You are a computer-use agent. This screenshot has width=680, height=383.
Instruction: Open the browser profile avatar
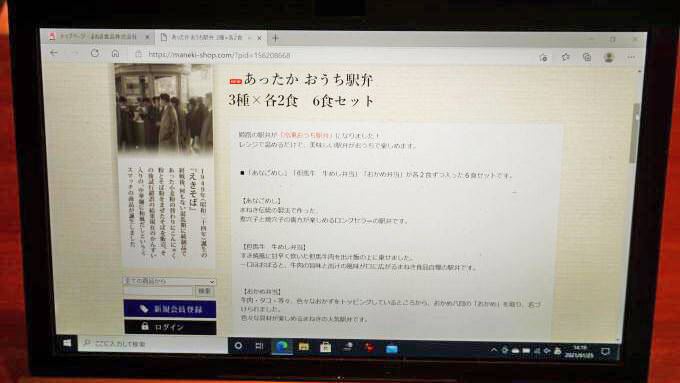click(x=609, y=57)
